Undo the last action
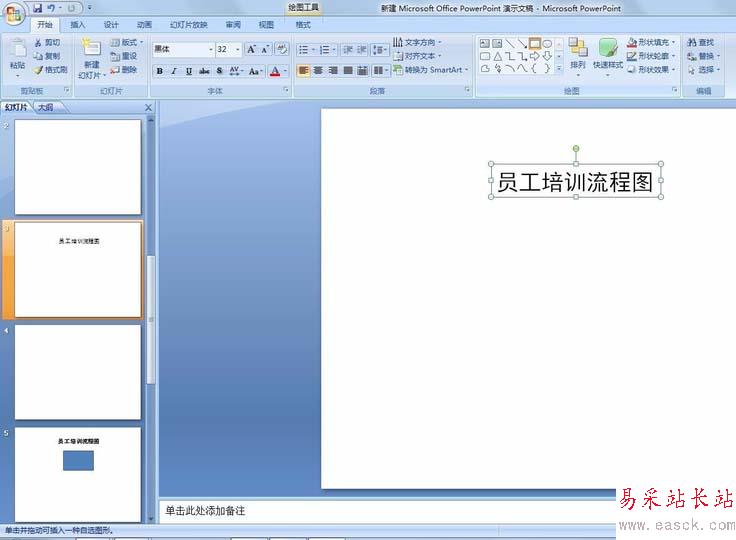The image size is (736, 540). 51,8
